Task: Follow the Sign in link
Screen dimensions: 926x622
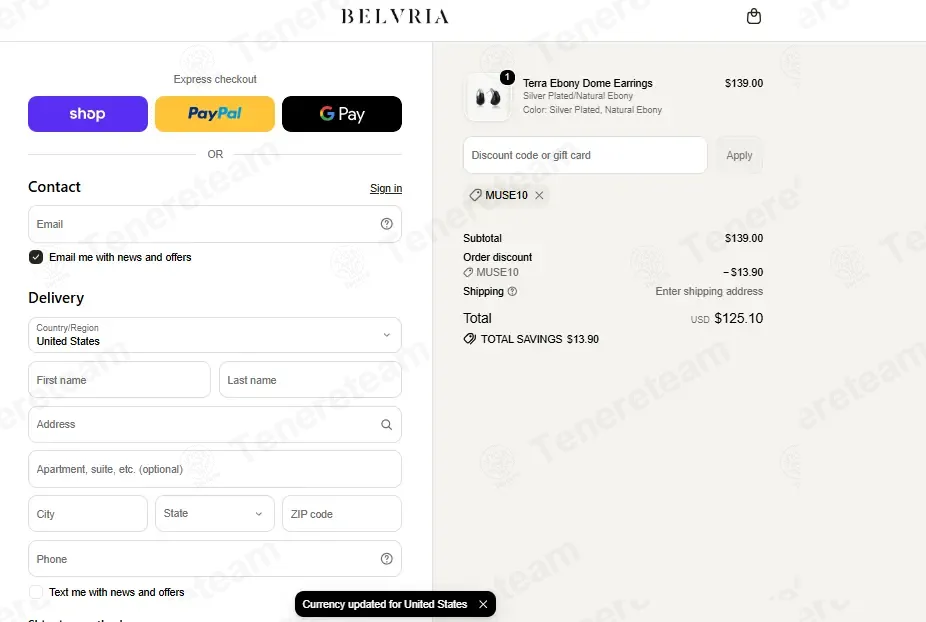Action: click(386, 188)
